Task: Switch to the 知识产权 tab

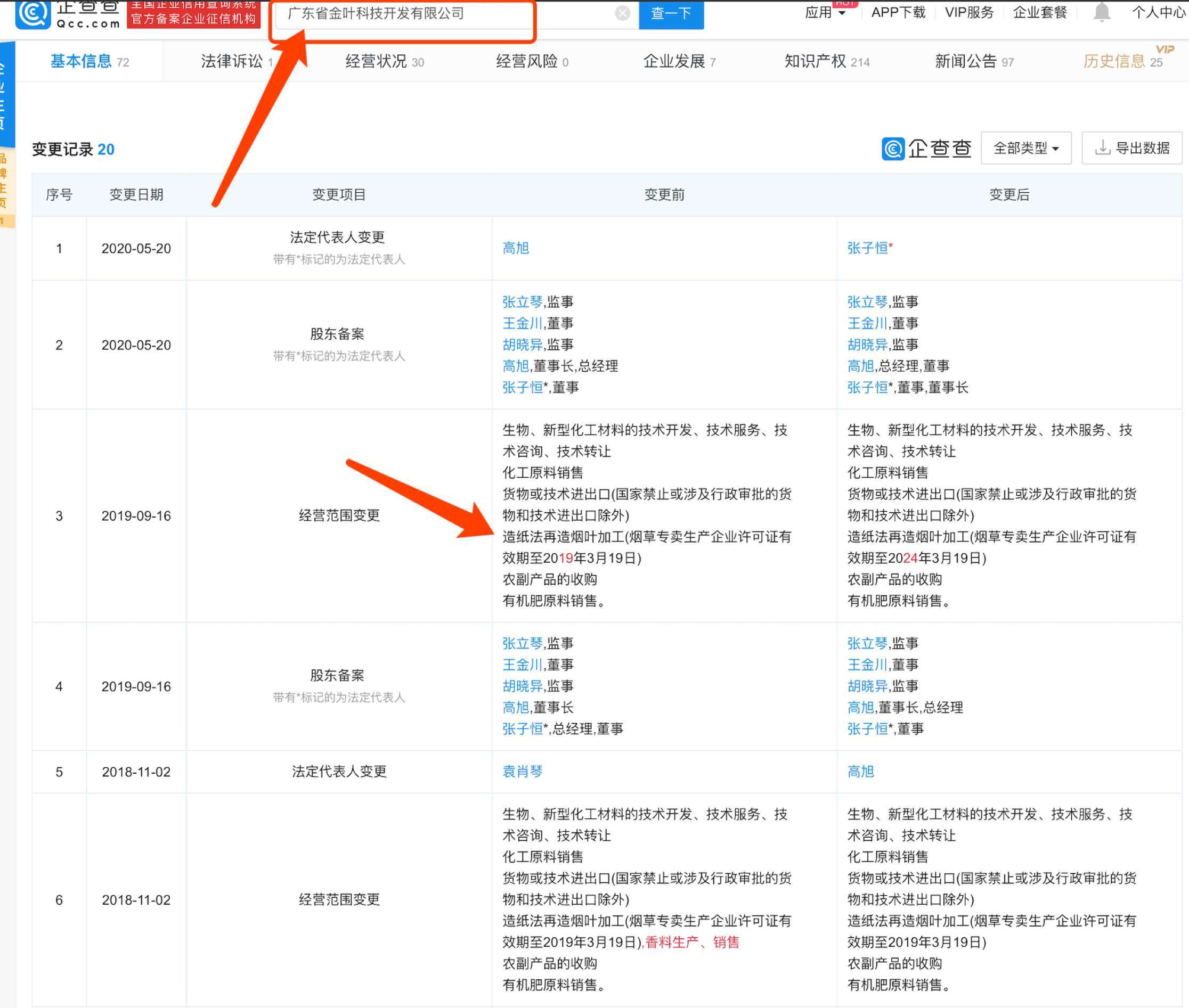Action: pyautogui.click(x=827, y=61)
